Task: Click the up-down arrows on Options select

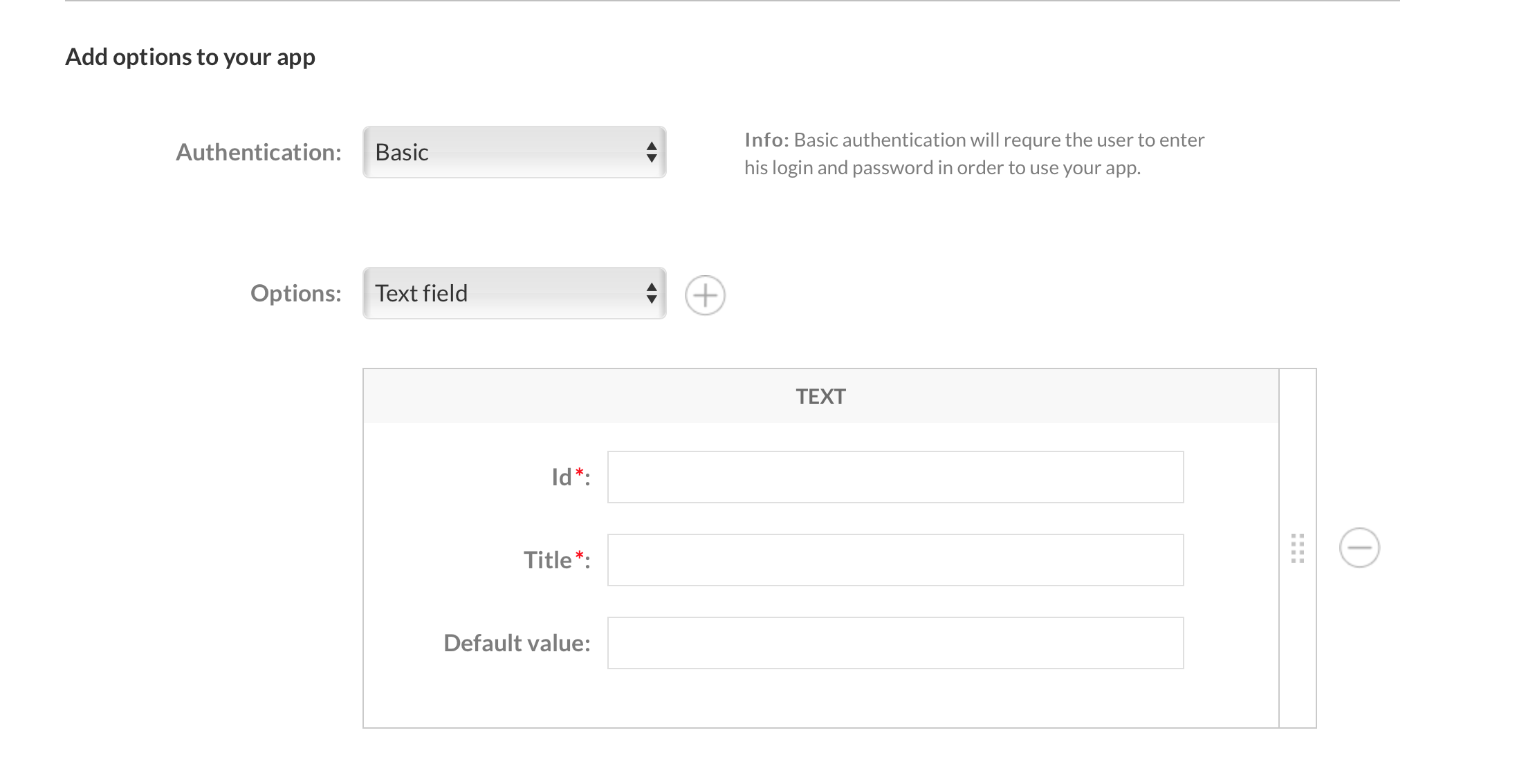Action: 651,293
